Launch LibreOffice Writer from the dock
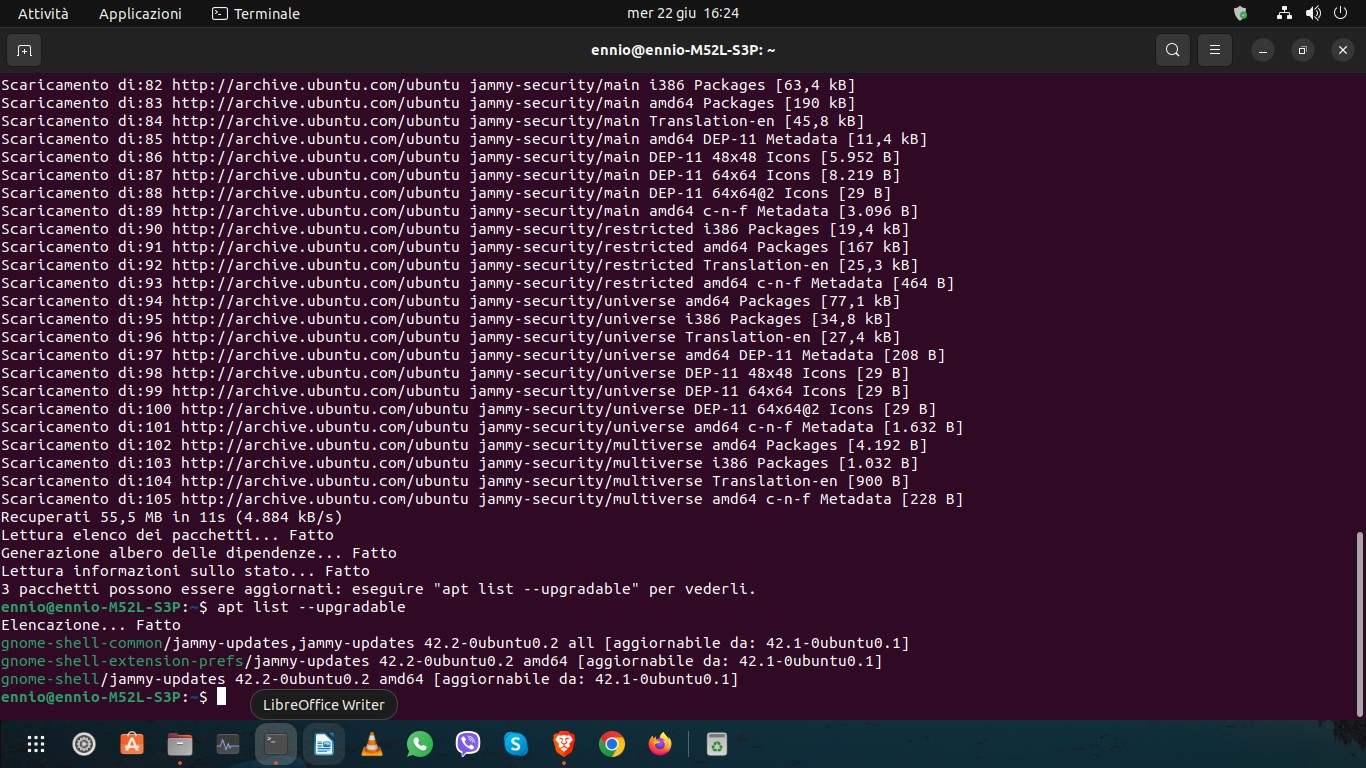Image resolution: width=1366 pixels, height=768 pixels. tap(324, 744)
